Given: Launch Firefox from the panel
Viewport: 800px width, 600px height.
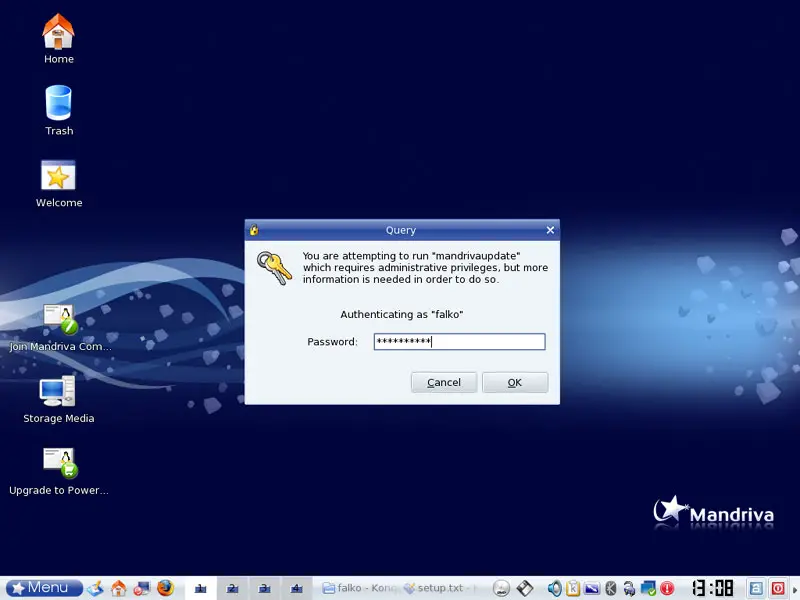Looking at the screenshot, I should coord(165,588).
